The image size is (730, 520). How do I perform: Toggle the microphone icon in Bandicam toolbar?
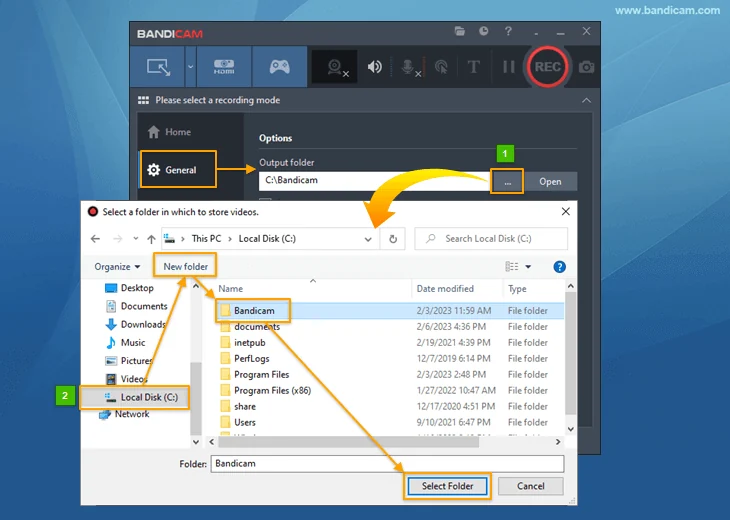click(408, 68)
